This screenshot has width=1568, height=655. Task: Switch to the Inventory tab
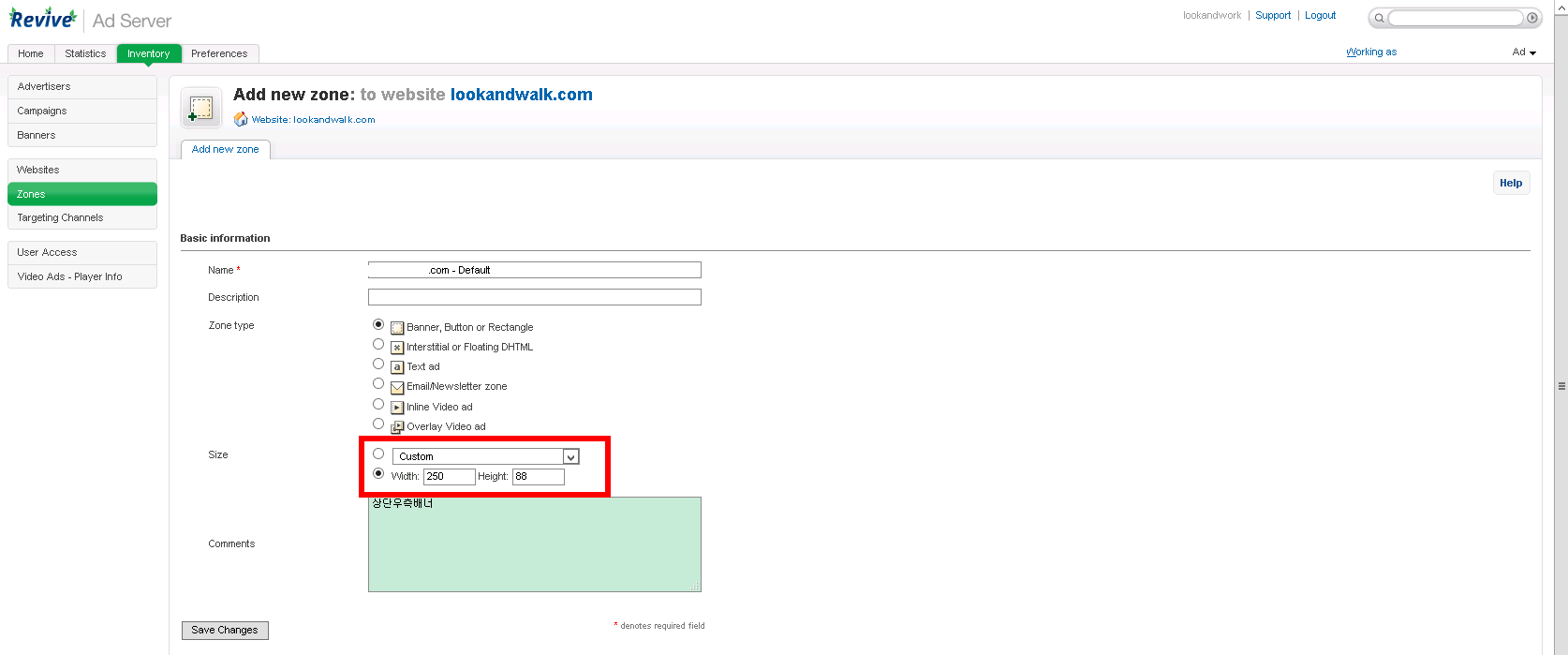coord(149,53)
